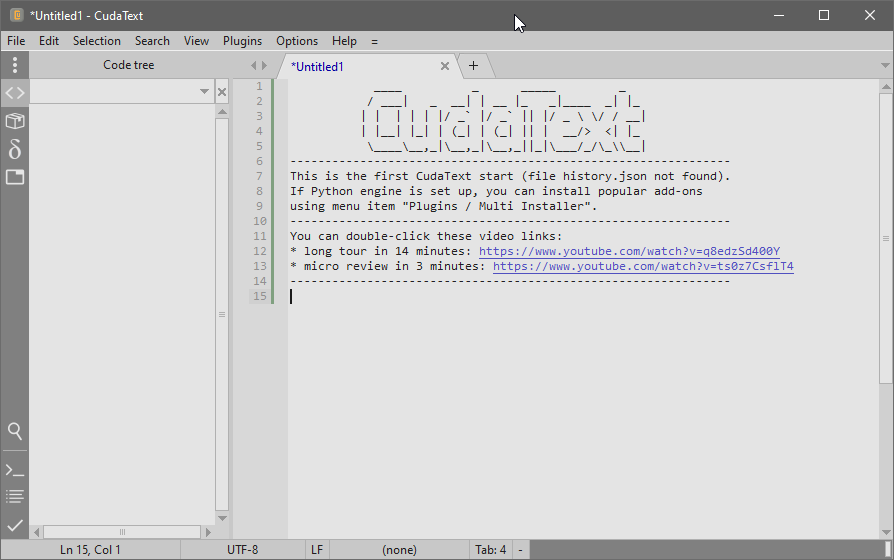Open the Edit menu
Viewport: 894px width, 560px height.
point(49,41)
